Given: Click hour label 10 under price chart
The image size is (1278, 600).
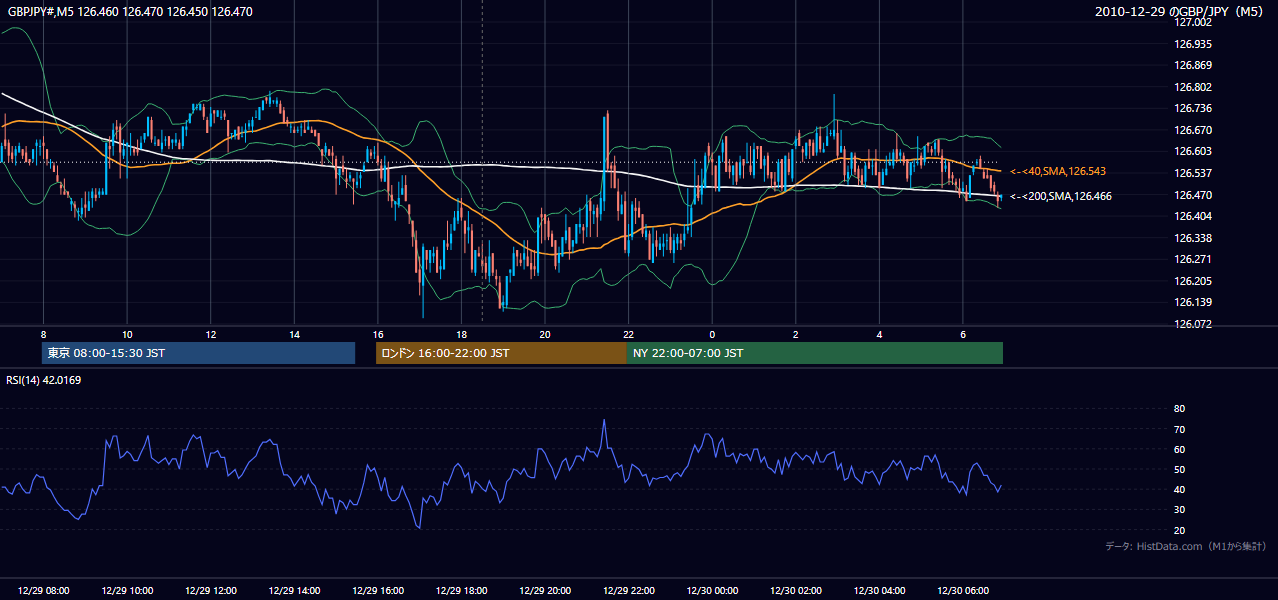Looking at the screenshot, I should [x=127, y=334].
